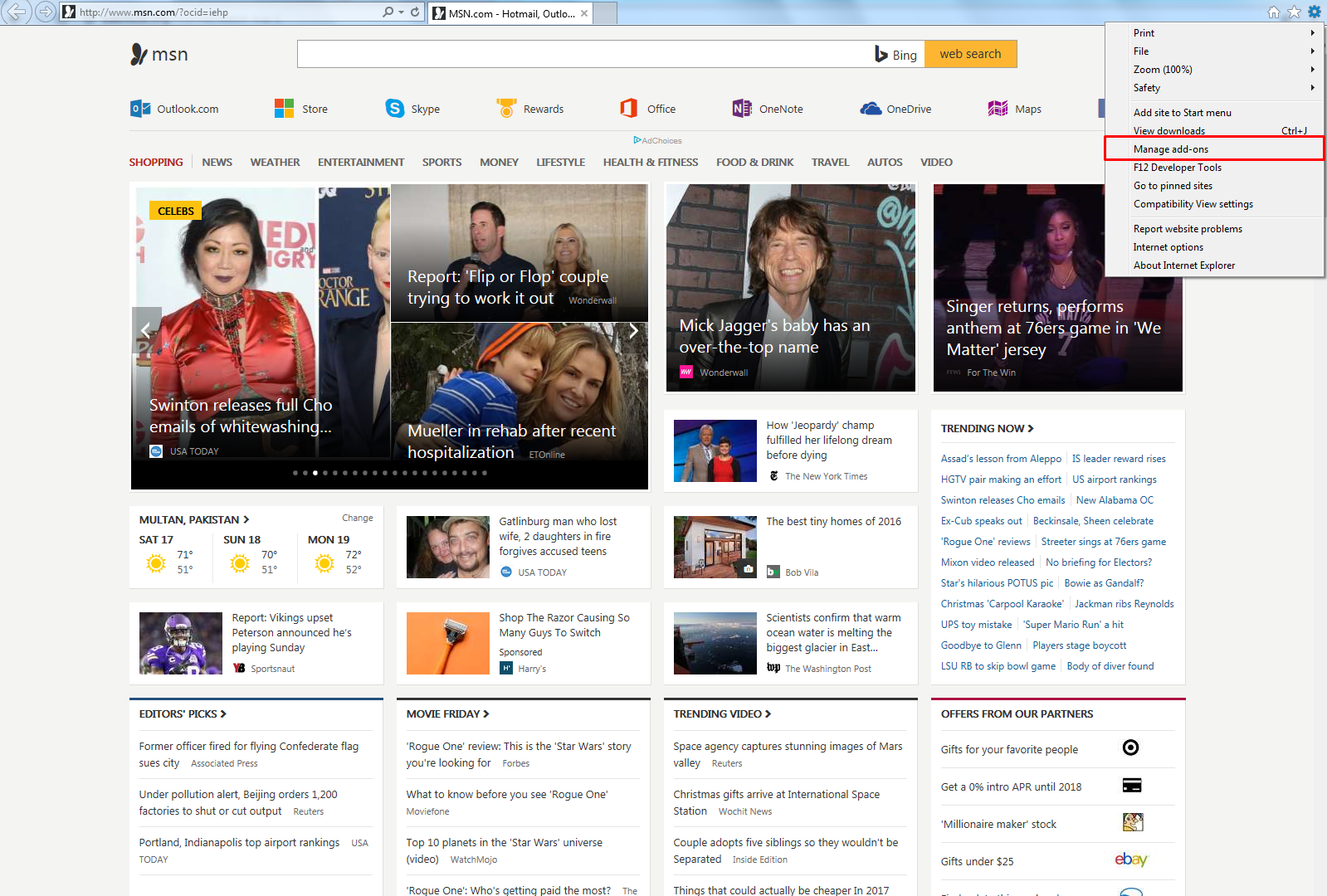Click the Maps icon
This screenshot has height=896, width=1327.
[998, 109]
